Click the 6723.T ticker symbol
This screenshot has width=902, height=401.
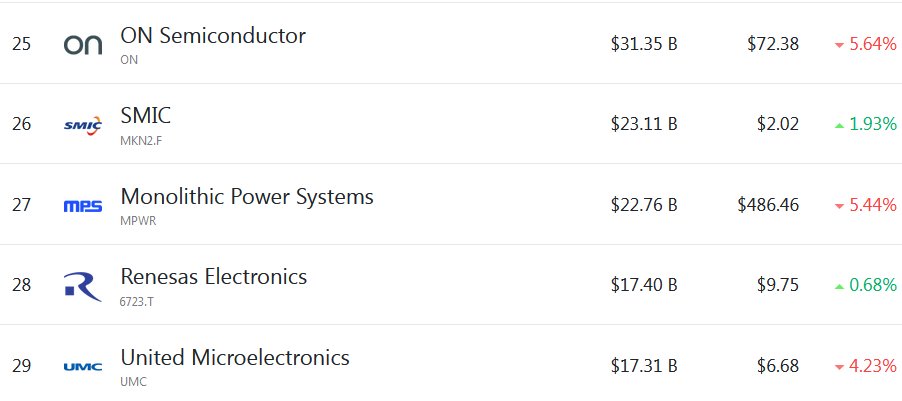[137, 301]
